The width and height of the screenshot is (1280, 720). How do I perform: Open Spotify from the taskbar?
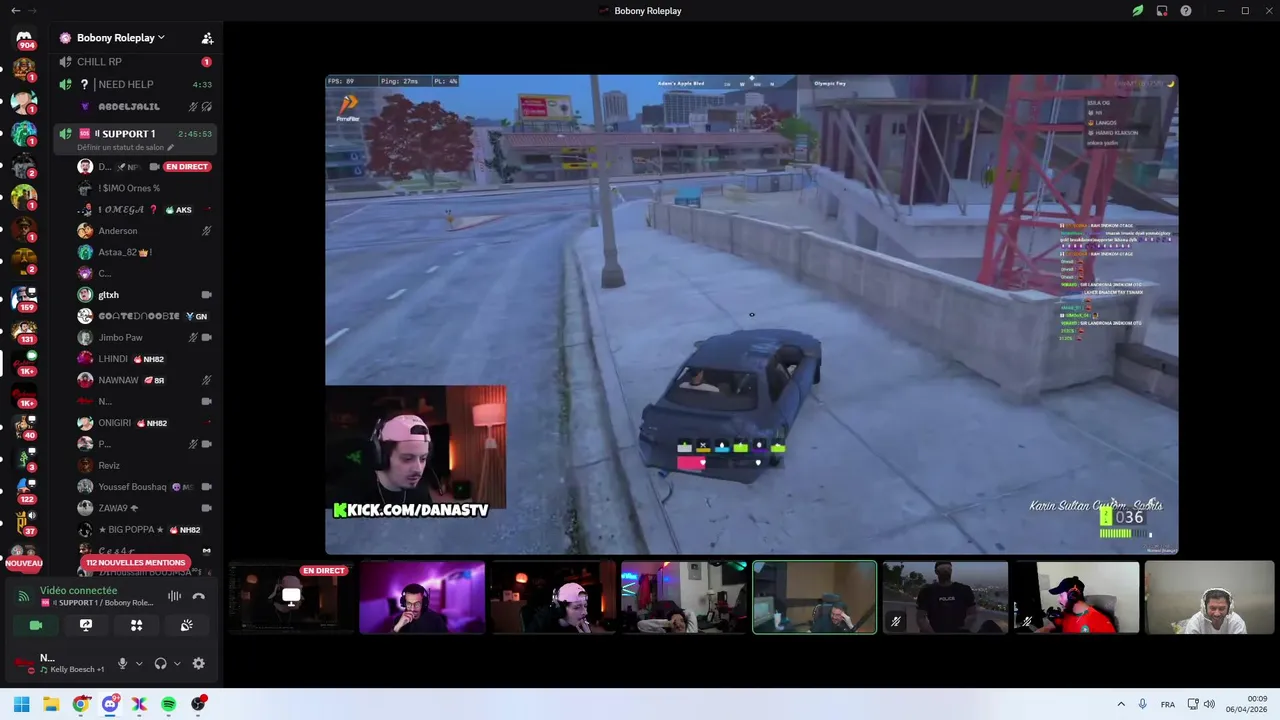coord(168,704)
